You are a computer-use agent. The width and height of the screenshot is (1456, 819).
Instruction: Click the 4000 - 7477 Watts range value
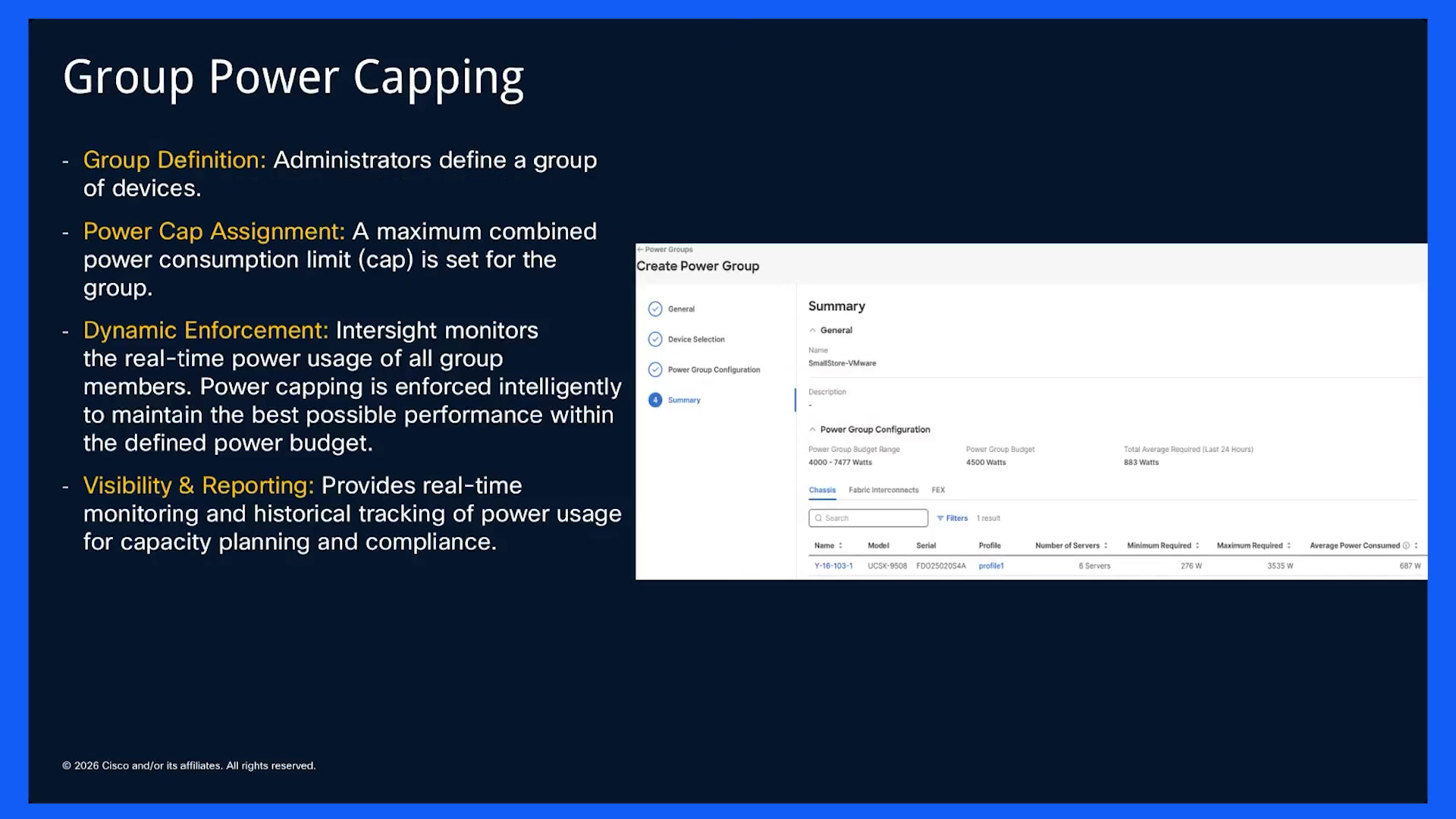[840, 463]
